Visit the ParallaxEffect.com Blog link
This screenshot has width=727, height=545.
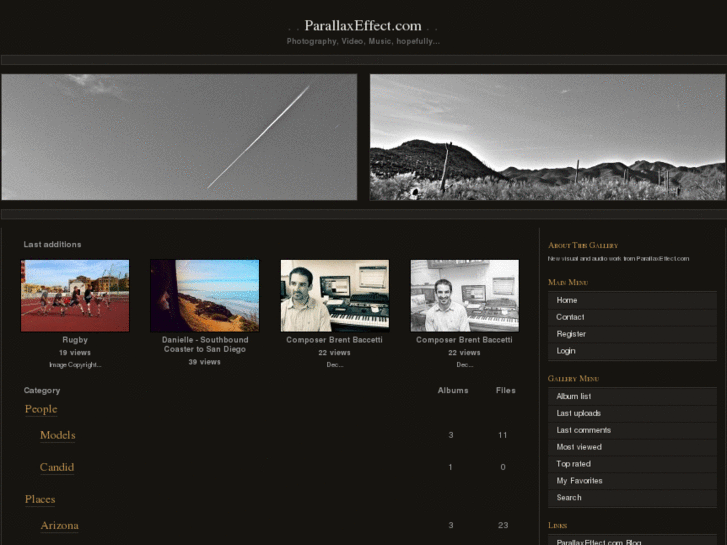(x=632, y=541)
